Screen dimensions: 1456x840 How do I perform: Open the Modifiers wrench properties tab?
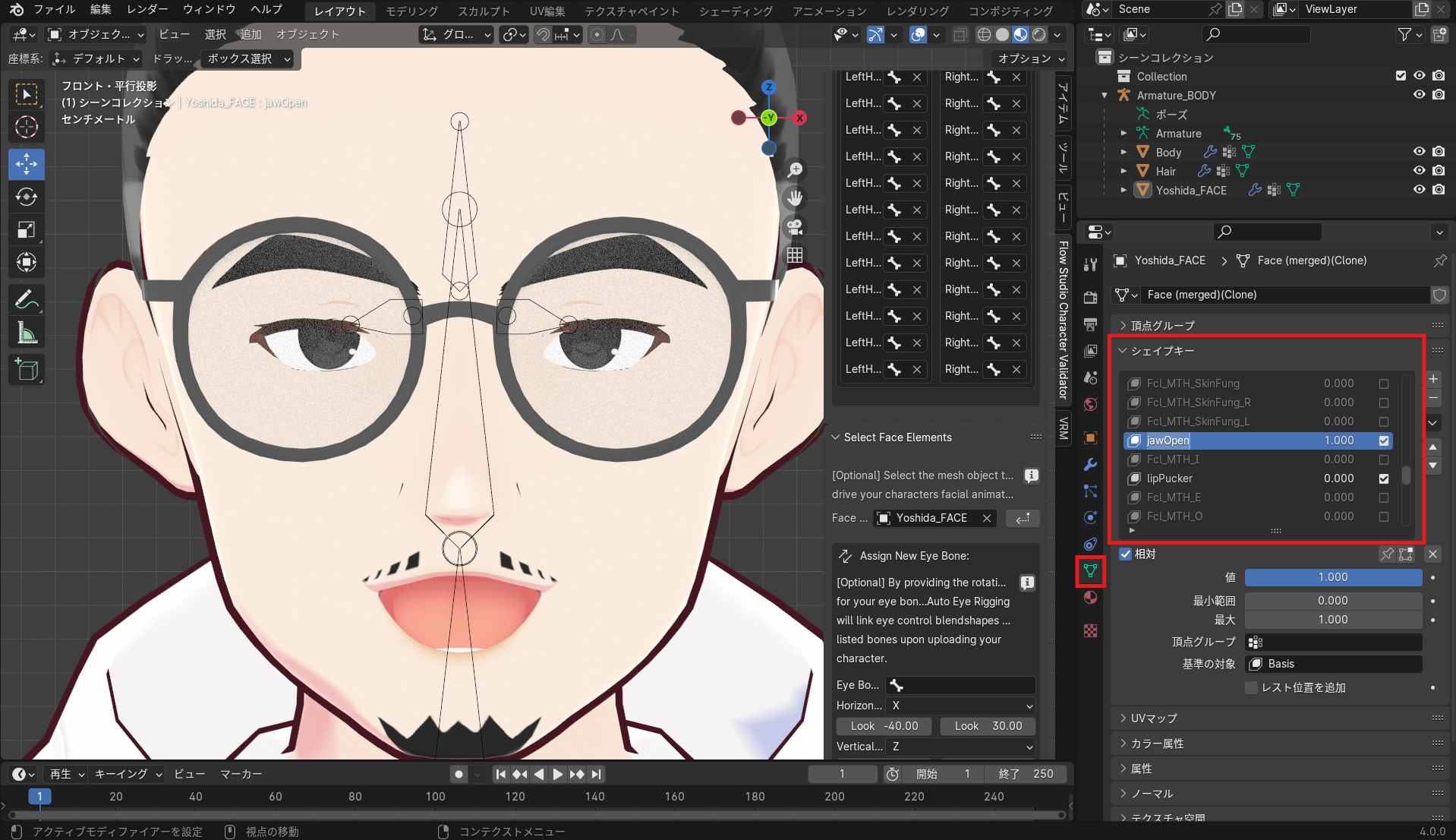click(x=1091, y=465)
